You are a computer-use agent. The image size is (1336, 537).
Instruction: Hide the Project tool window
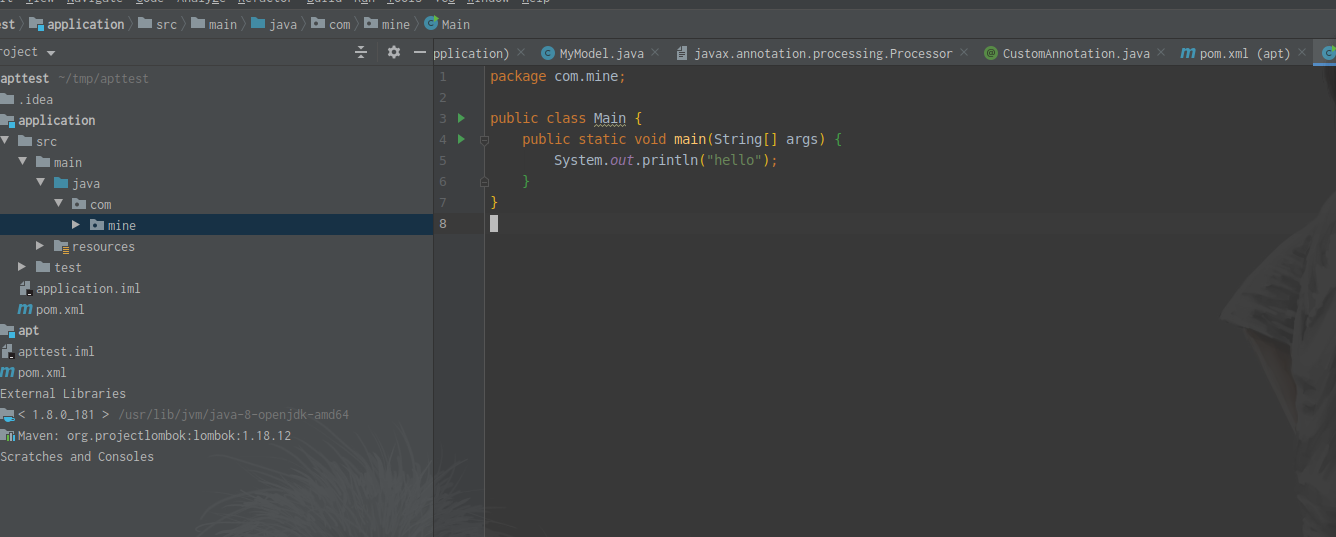420,52
